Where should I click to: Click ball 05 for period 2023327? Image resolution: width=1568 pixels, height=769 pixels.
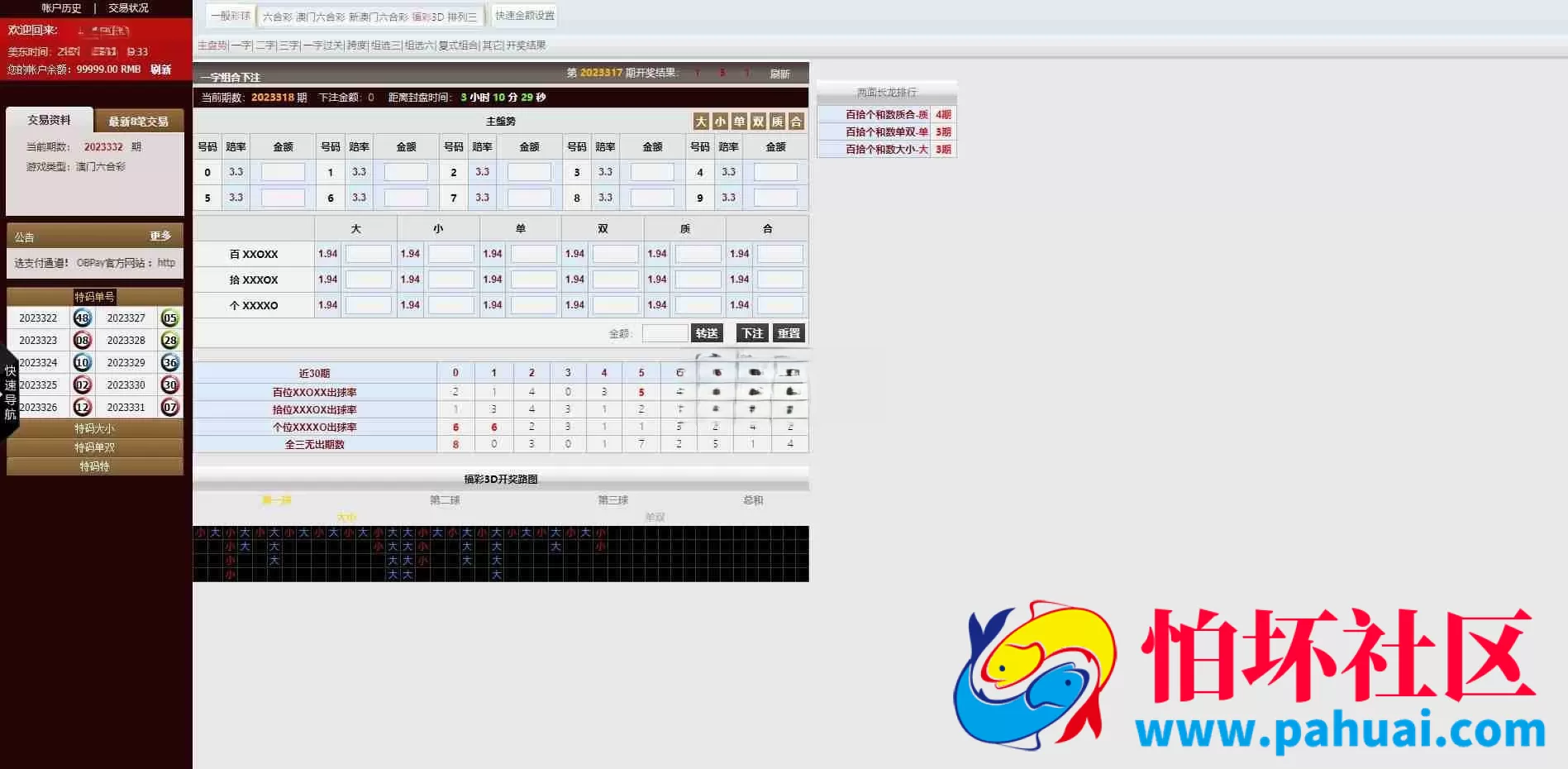coord(169,318)
